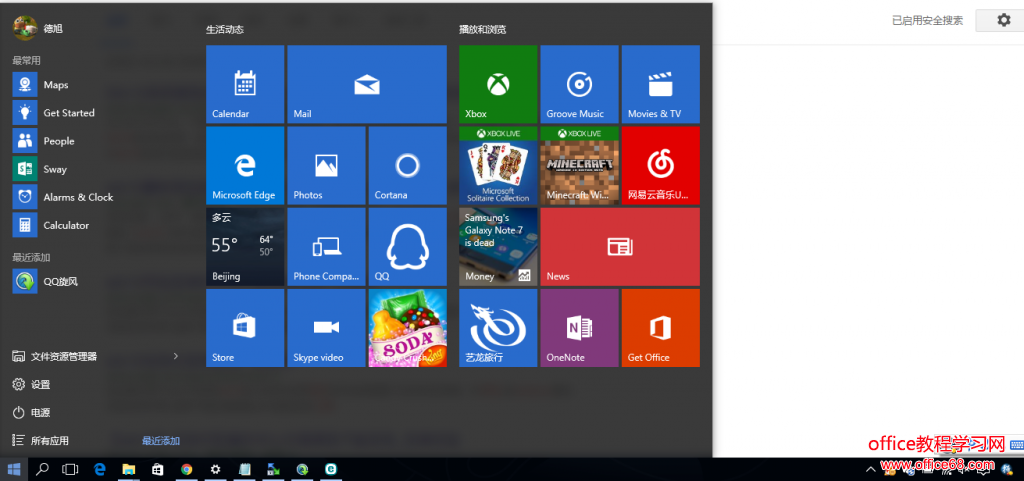Viewport: 1024px width, 481px height.
Task: Open Task View on the taskbar
Action: pyautogui.click(x=70, y=469)
